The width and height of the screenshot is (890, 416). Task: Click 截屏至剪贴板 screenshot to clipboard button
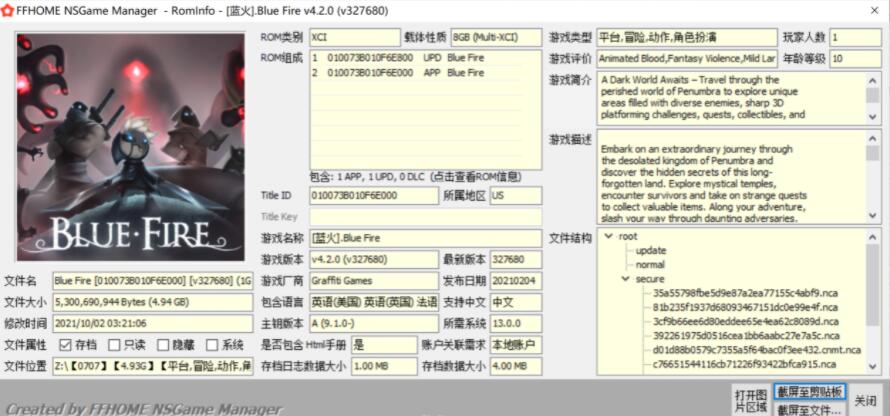point(809,392)
